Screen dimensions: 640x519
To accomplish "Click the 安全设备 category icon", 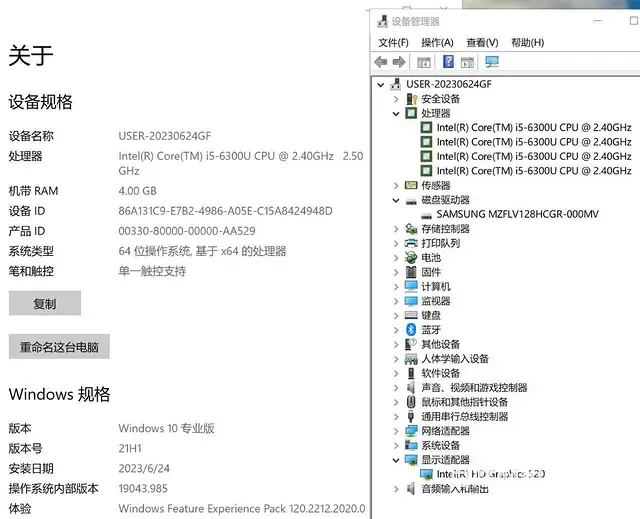I will [x=411, y=99].
